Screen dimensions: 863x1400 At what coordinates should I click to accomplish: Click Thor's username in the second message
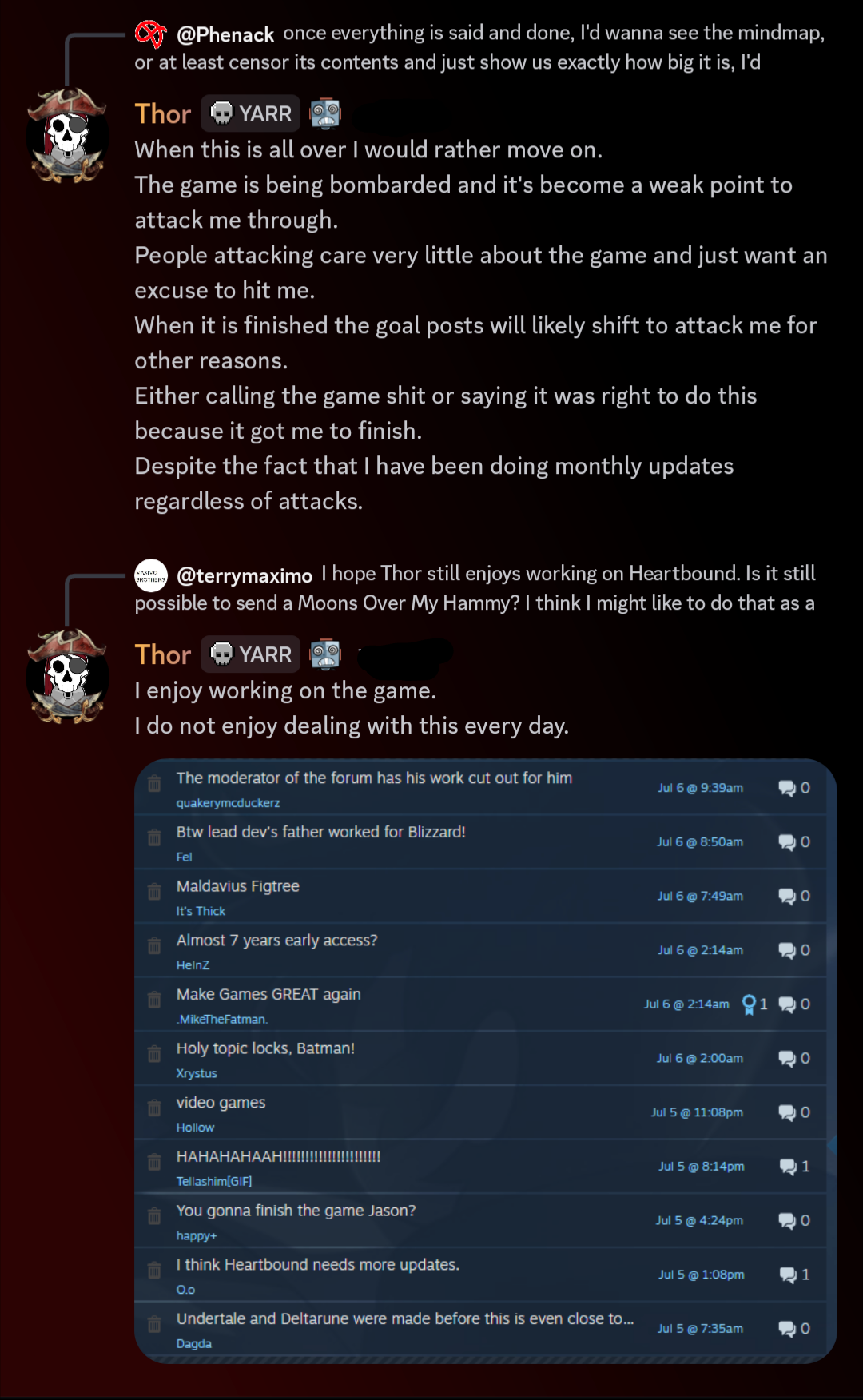[162, 654]
